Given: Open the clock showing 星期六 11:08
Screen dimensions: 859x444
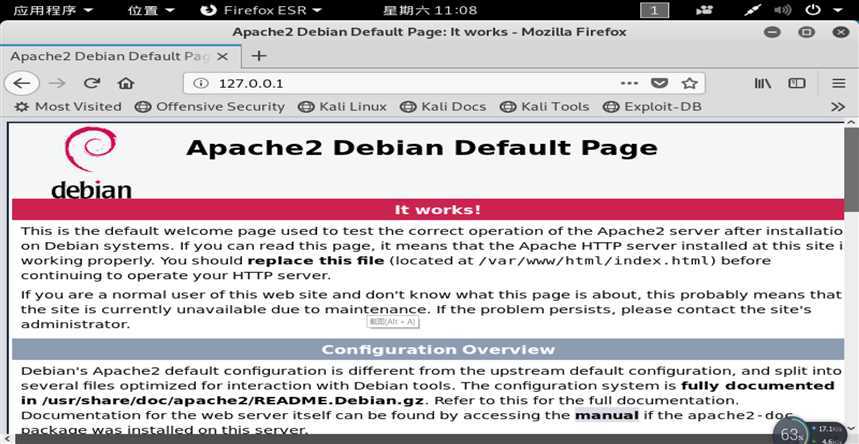Looking at the screenshot, I should [430, 10].
